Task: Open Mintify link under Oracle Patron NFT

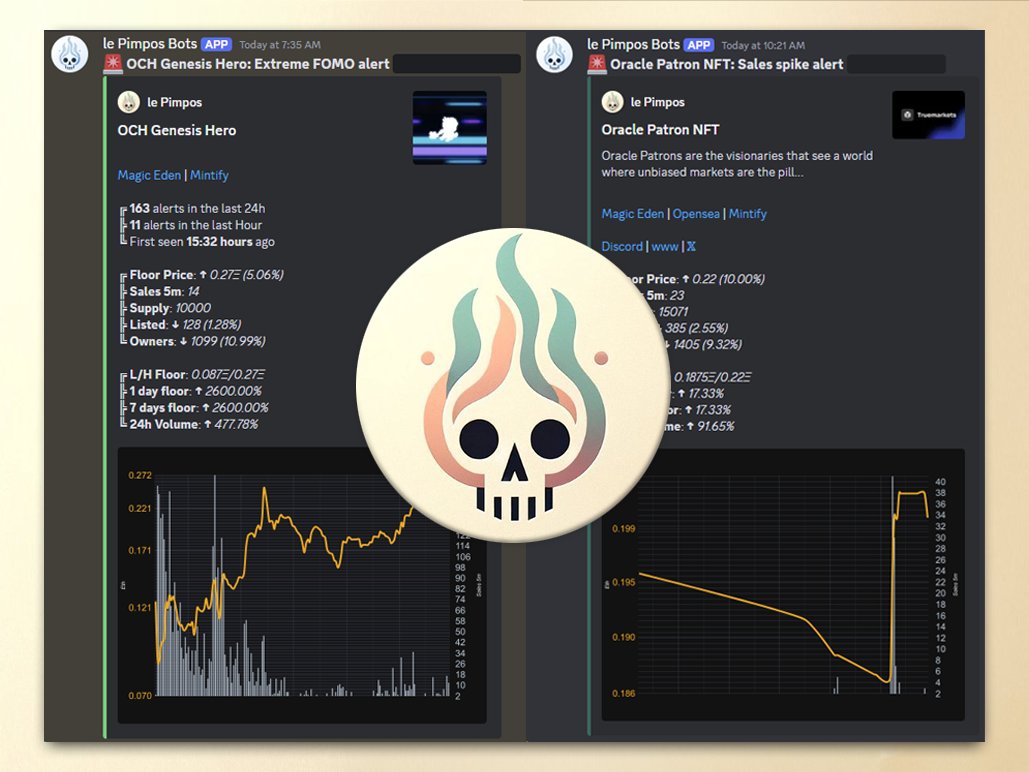Action: 747,214
